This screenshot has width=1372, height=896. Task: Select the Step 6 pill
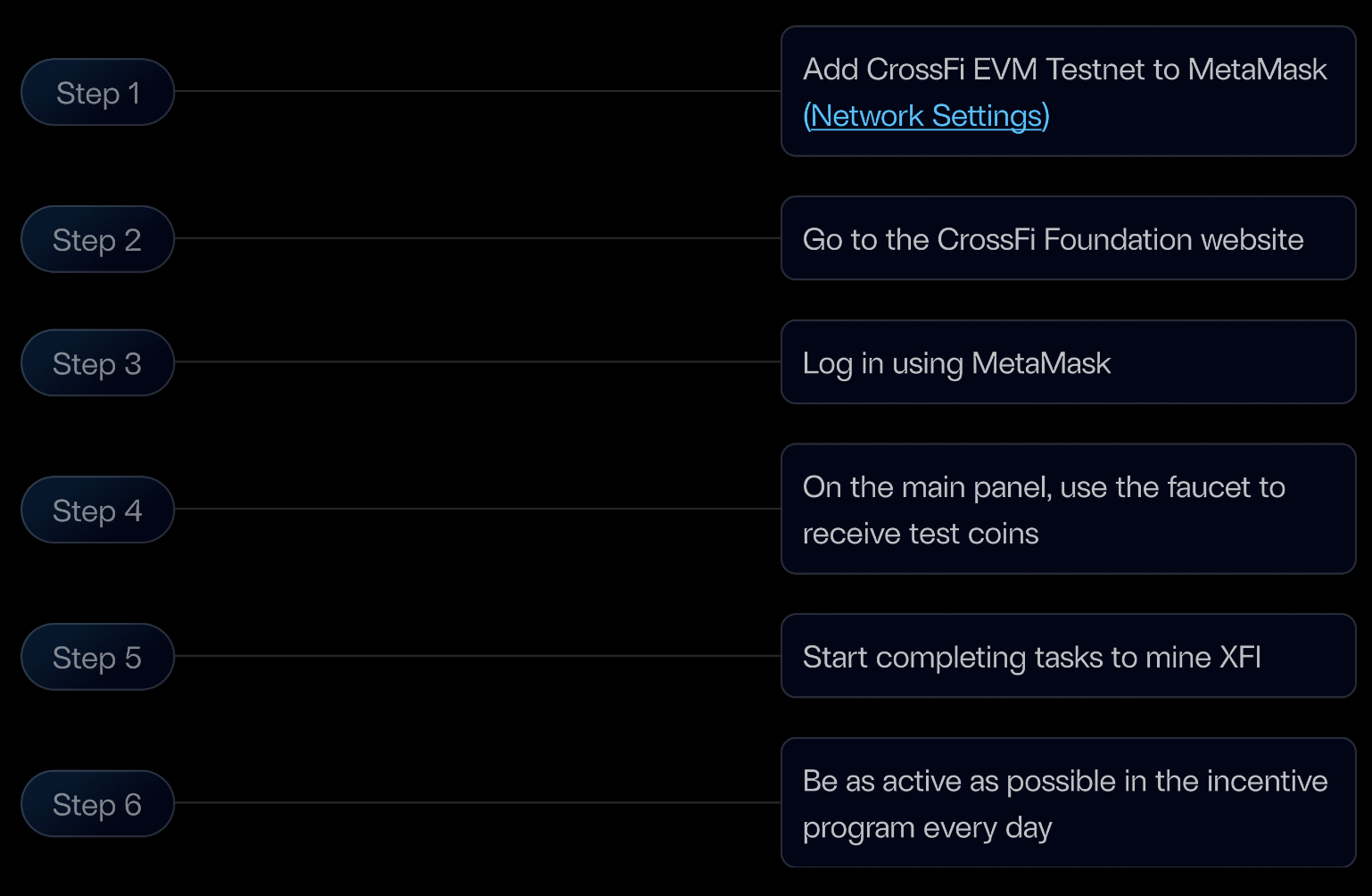97,804
